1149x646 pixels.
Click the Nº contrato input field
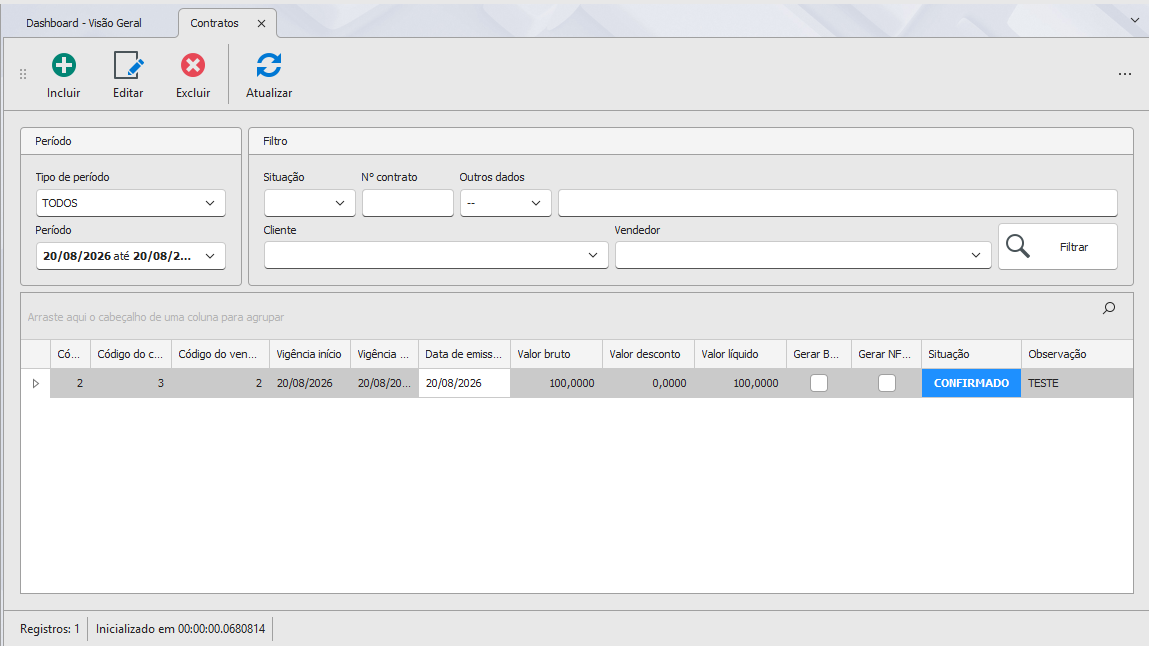(x=407, y=203)
